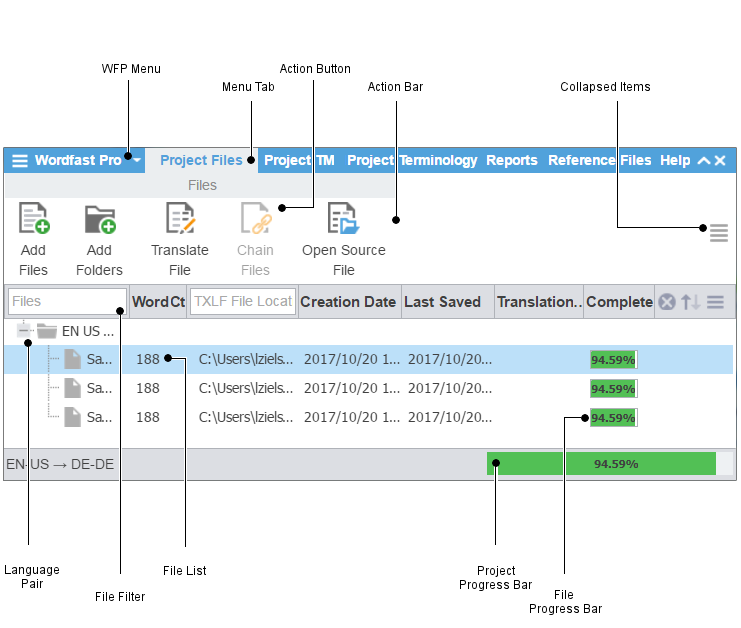Open the Project Terminology tab
This screenshot has height=628, width=741.
coord(412,160)
